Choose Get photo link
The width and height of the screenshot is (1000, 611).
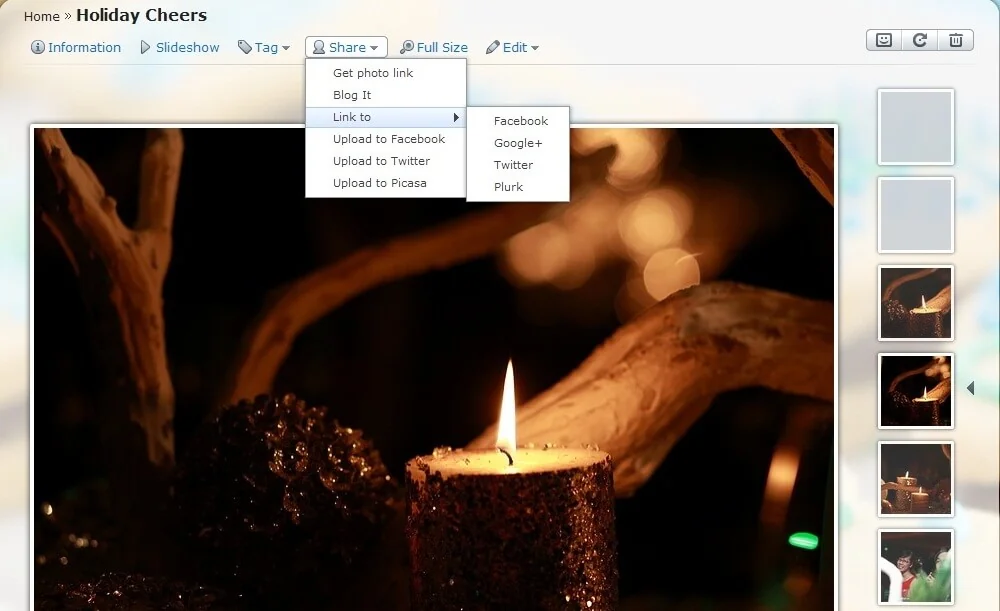[373, 73]
